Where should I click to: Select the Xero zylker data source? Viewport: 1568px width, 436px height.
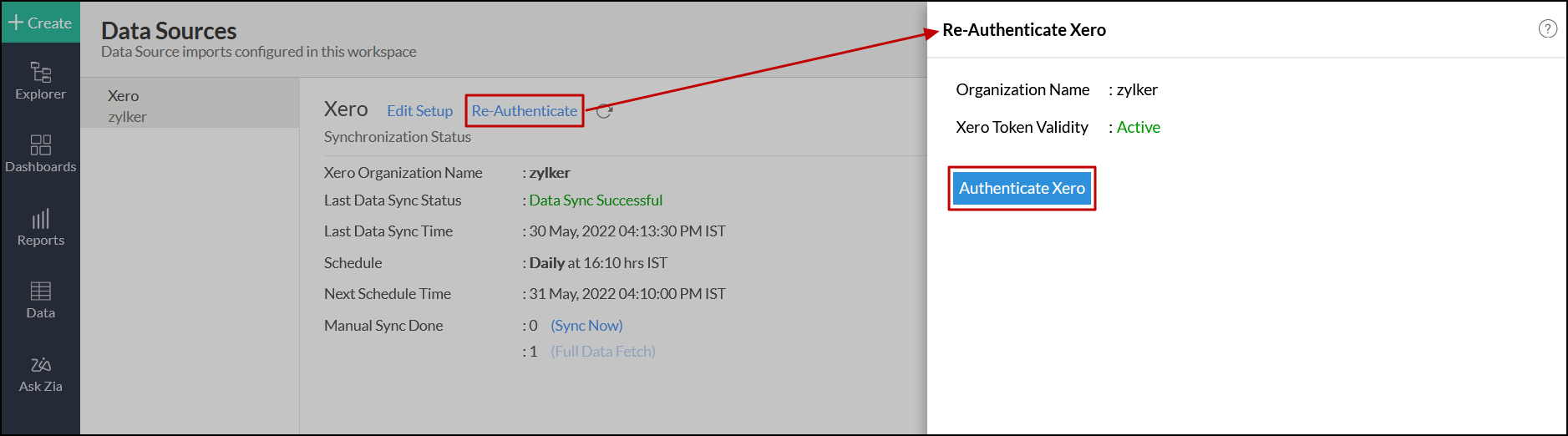190,105
